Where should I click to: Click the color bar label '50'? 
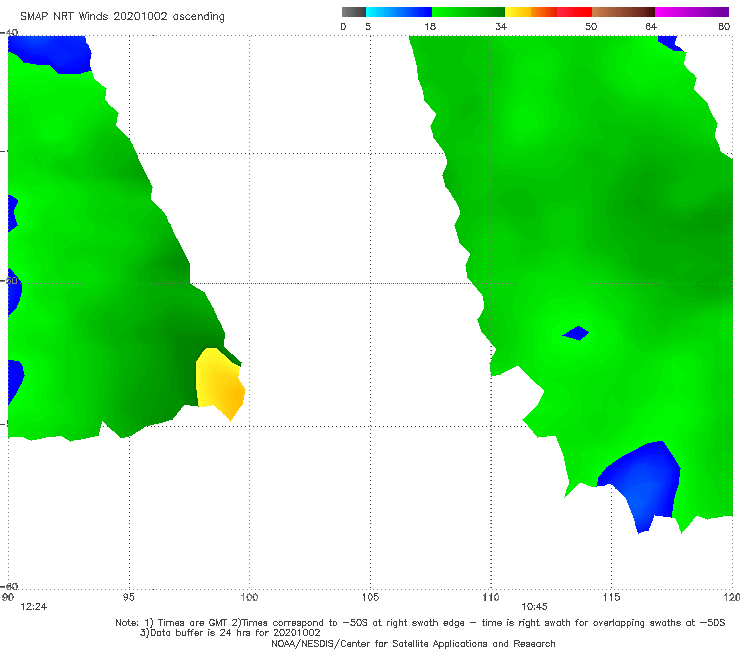591,27
